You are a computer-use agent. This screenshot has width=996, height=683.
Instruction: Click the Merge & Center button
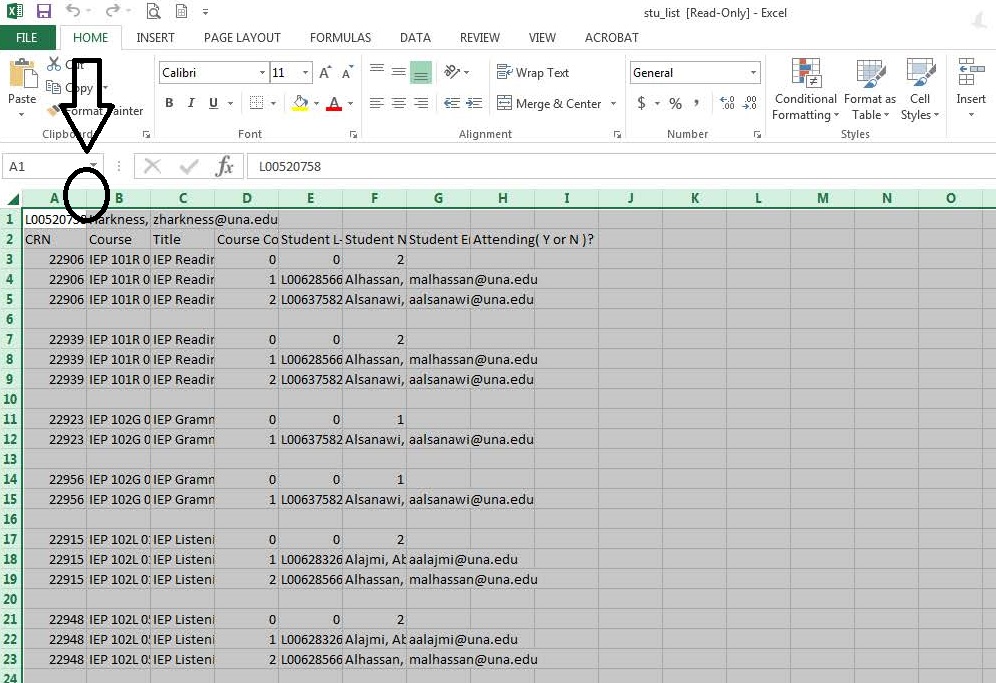tap(548, 103)
